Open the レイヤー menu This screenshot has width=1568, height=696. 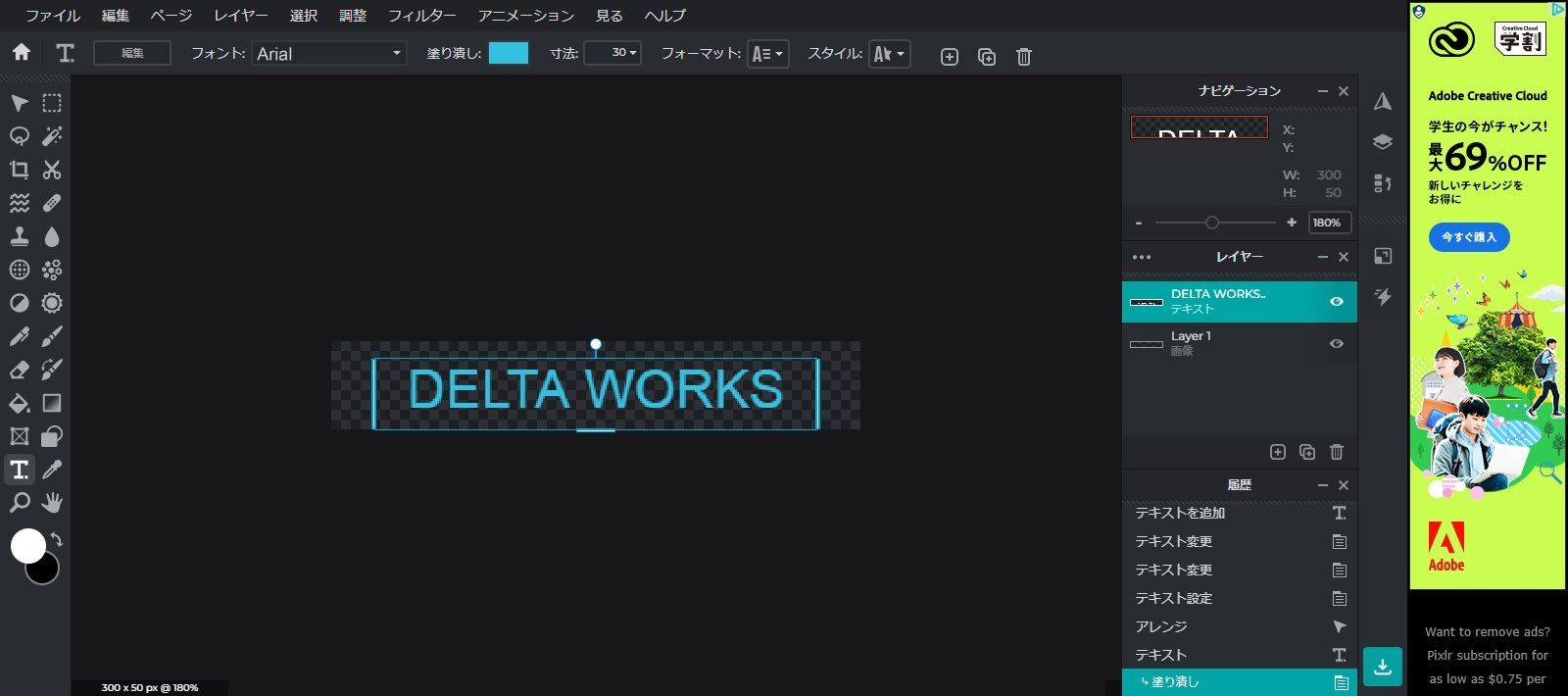coord(240,16)
